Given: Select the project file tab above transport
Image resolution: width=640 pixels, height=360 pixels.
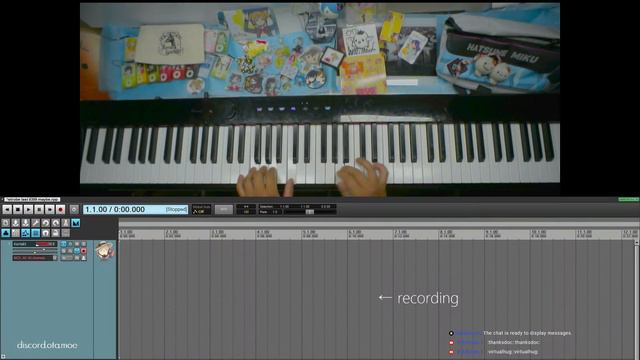Looking at the screenshot, I should [x=32, y=200].
